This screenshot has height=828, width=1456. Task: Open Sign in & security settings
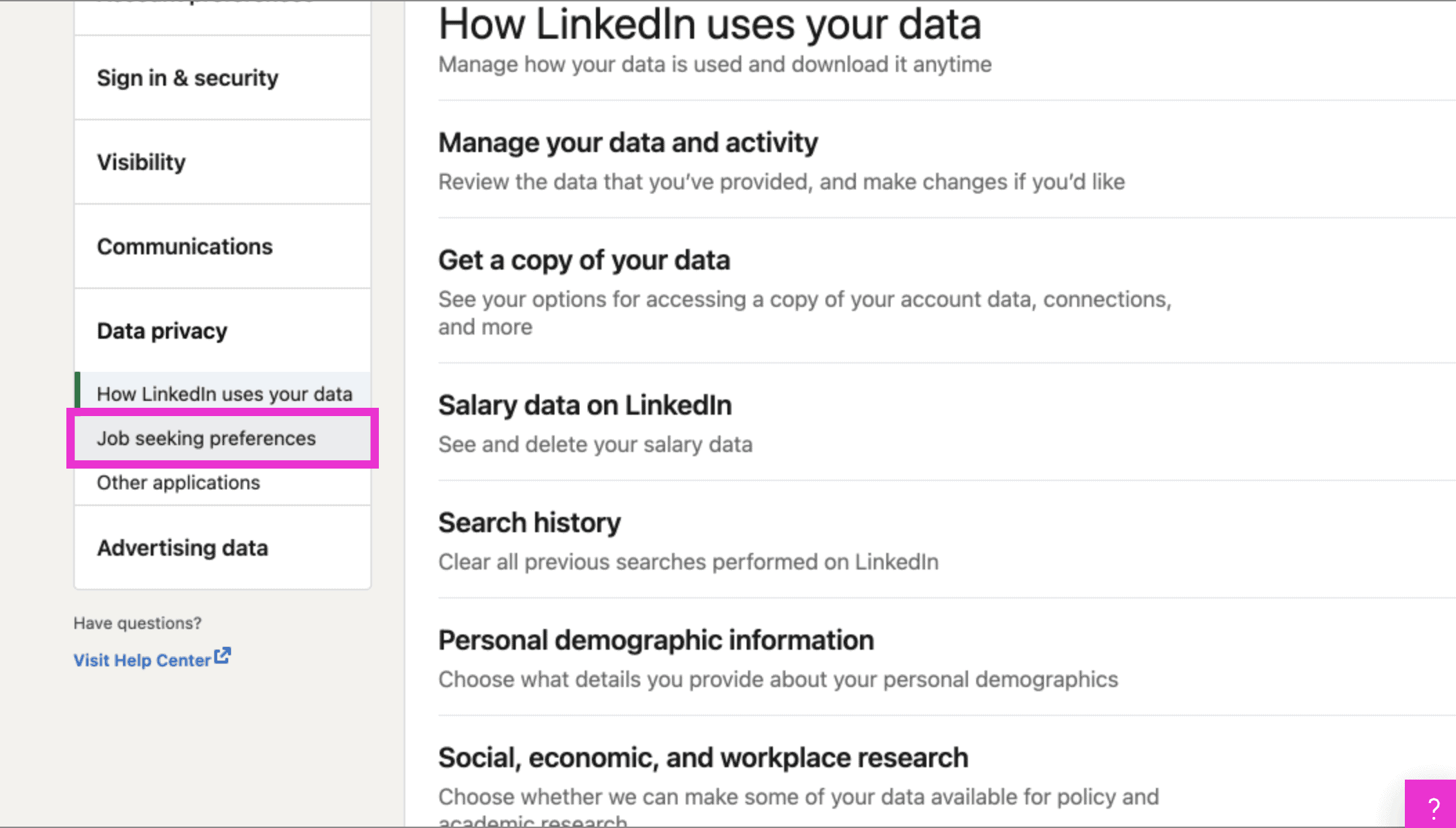187,78
